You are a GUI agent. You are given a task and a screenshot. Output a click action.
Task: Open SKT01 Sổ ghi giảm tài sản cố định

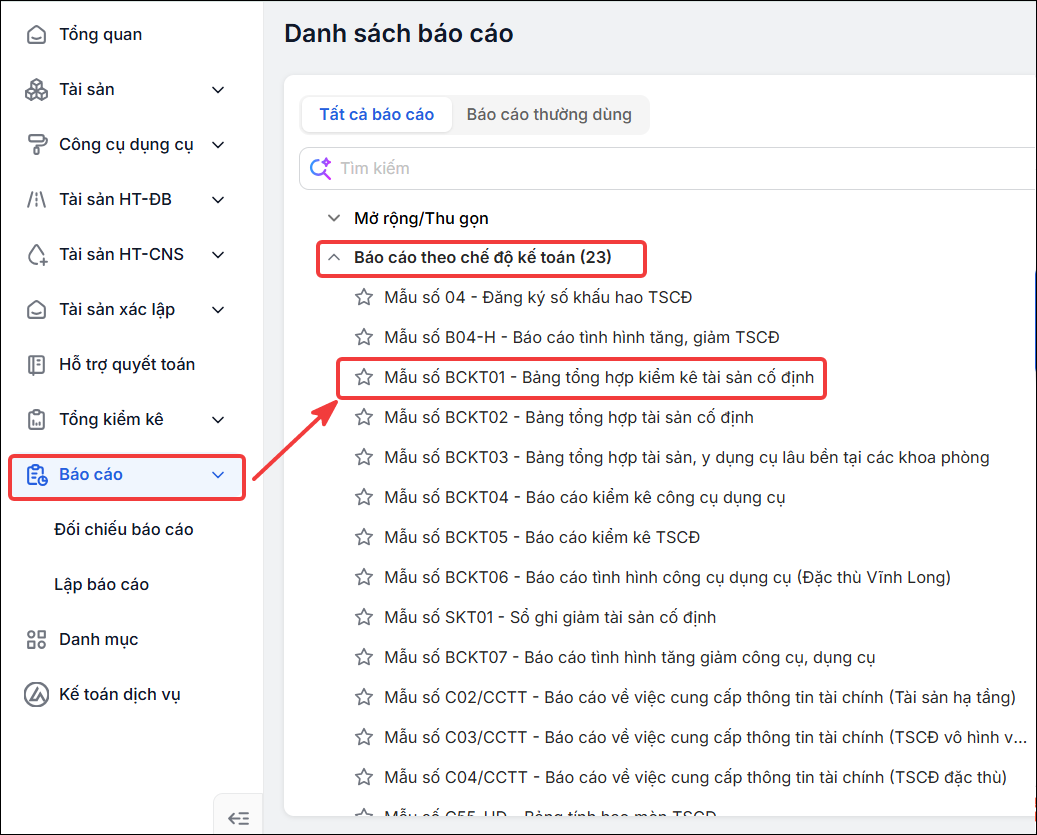(550, 617)
